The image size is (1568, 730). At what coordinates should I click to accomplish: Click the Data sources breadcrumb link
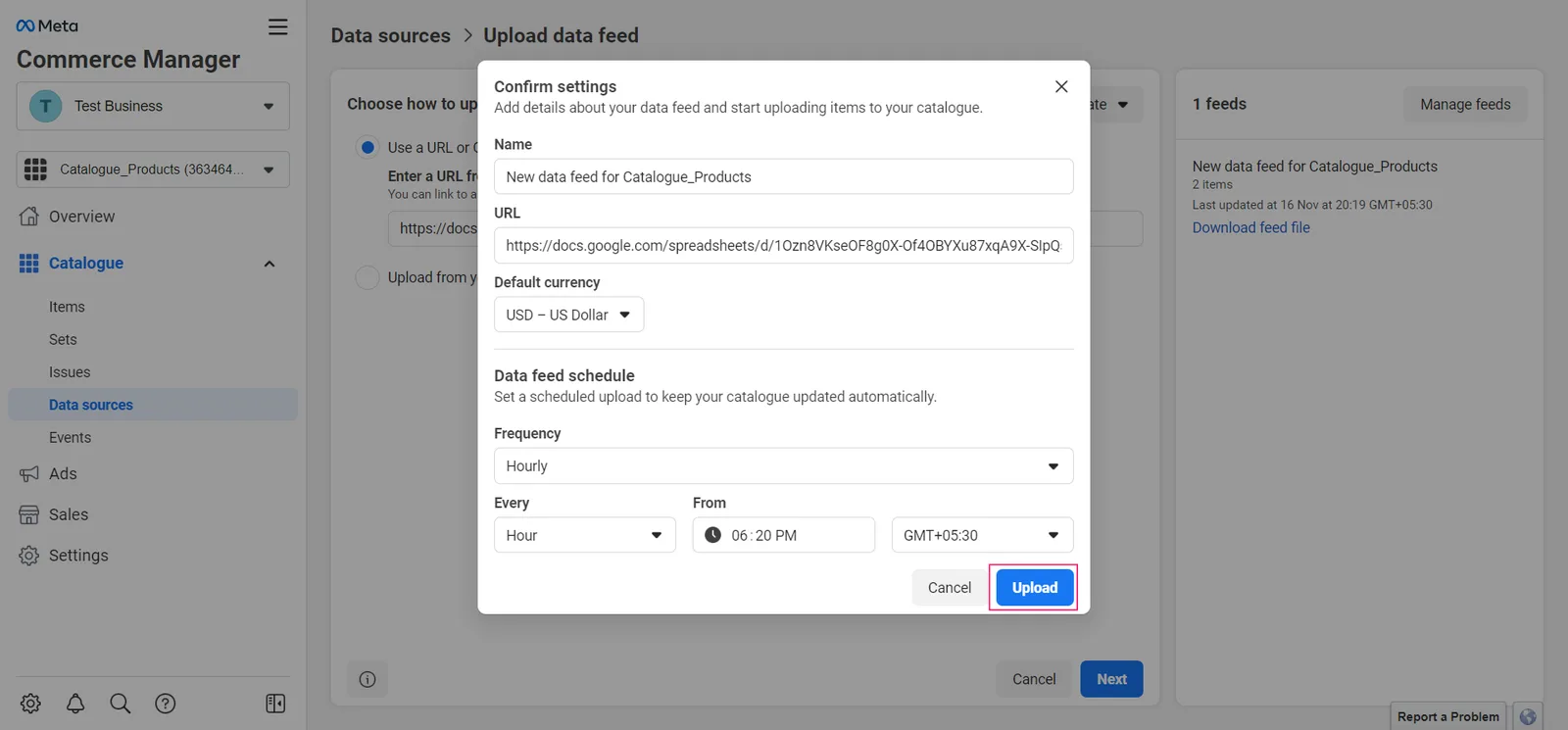click(390, 35)
